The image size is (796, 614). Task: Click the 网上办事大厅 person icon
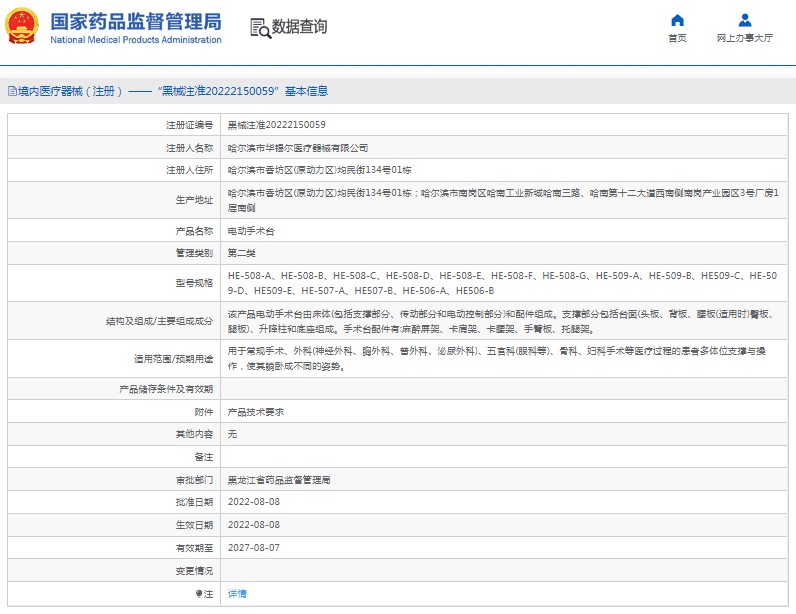coord(744,20)
